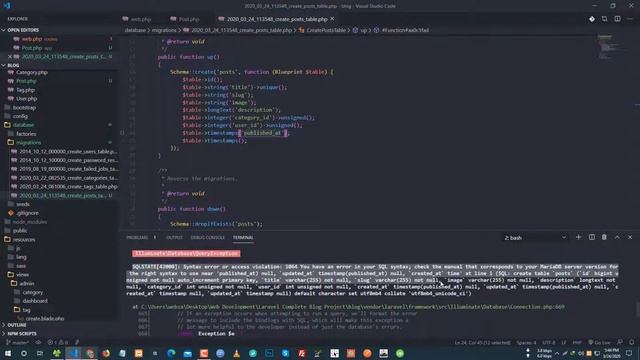Click the code minimap preview
Image resolution: width=640 pixels, height=360 pixels.
click(608, 47)
